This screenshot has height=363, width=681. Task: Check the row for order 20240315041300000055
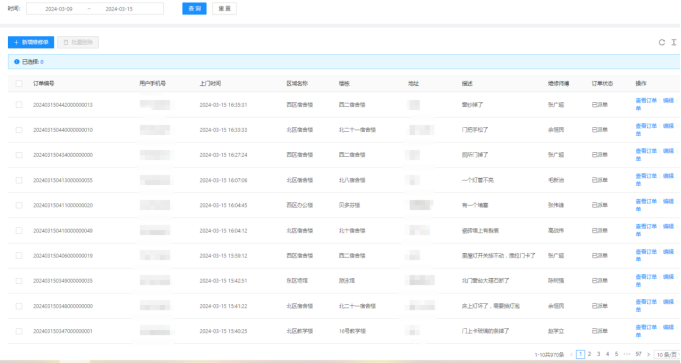(19, 180)
